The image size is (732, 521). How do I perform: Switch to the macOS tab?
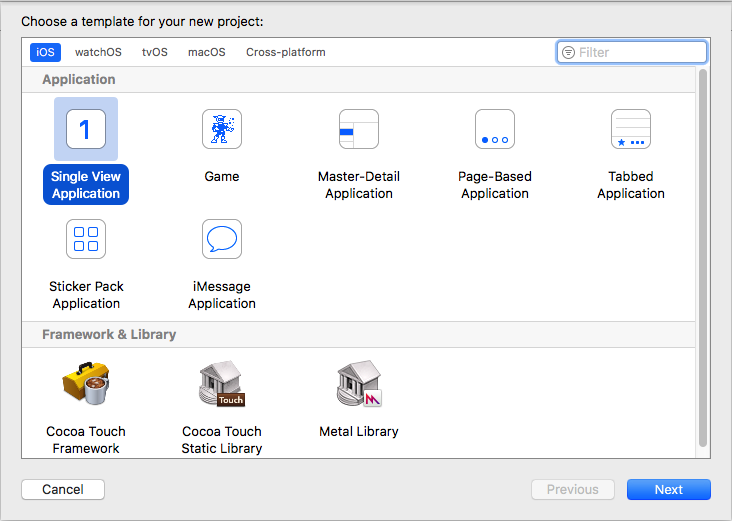pos(207,52)
